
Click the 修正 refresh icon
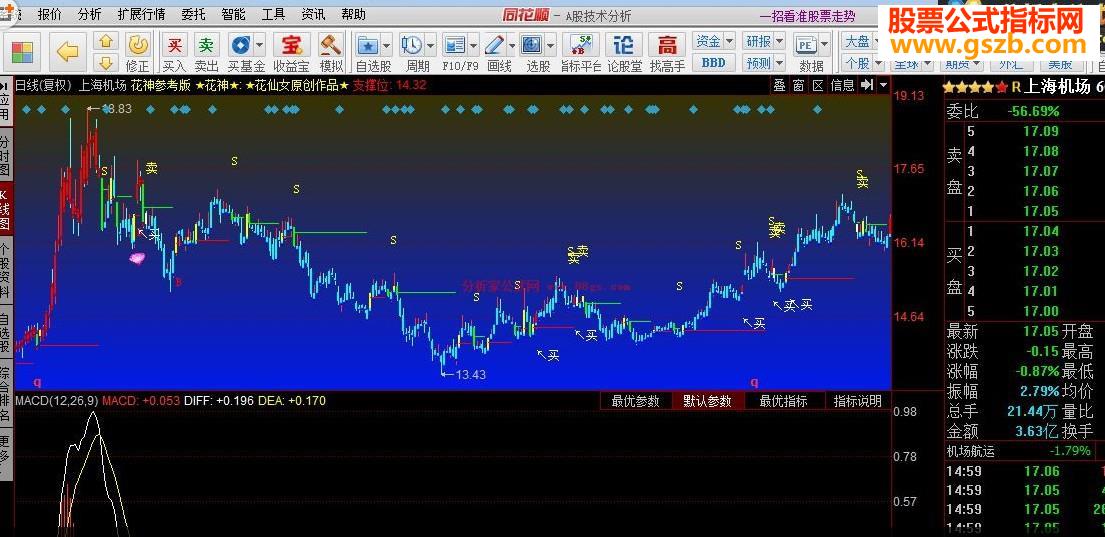pos(138,46)
